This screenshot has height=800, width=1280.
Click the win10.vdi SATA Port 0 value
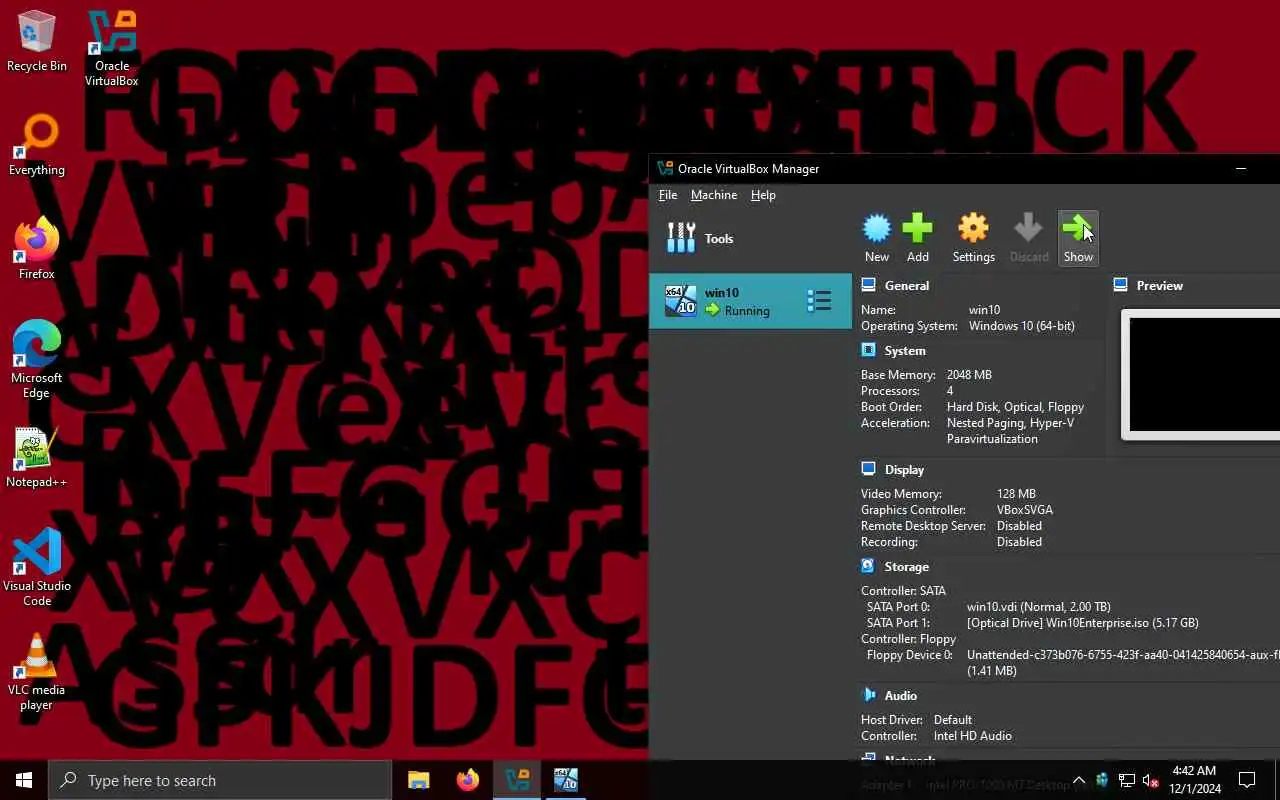tap(1038, 607)
